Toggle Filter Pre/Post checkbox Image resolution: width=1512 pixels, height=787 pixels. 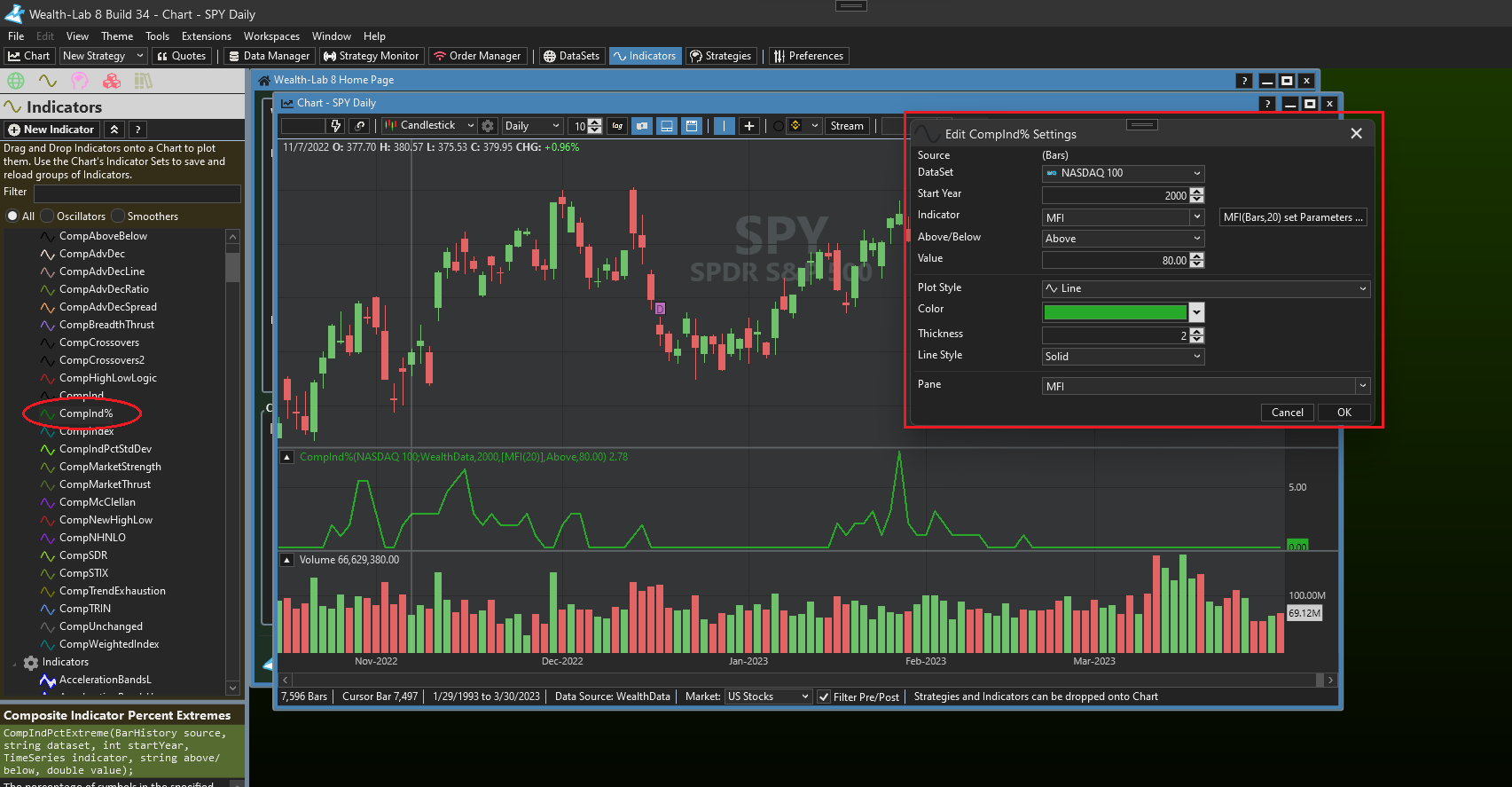click(x=824, y=696)
